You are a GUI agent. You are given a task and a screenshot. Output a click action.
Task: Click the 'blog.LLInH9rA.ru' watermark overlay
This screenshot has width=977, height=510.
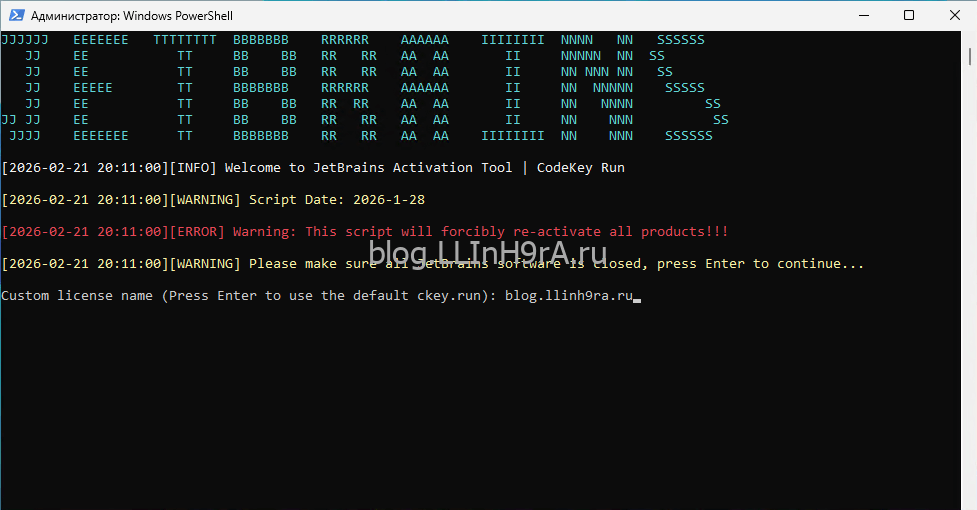tap(492, 254)
